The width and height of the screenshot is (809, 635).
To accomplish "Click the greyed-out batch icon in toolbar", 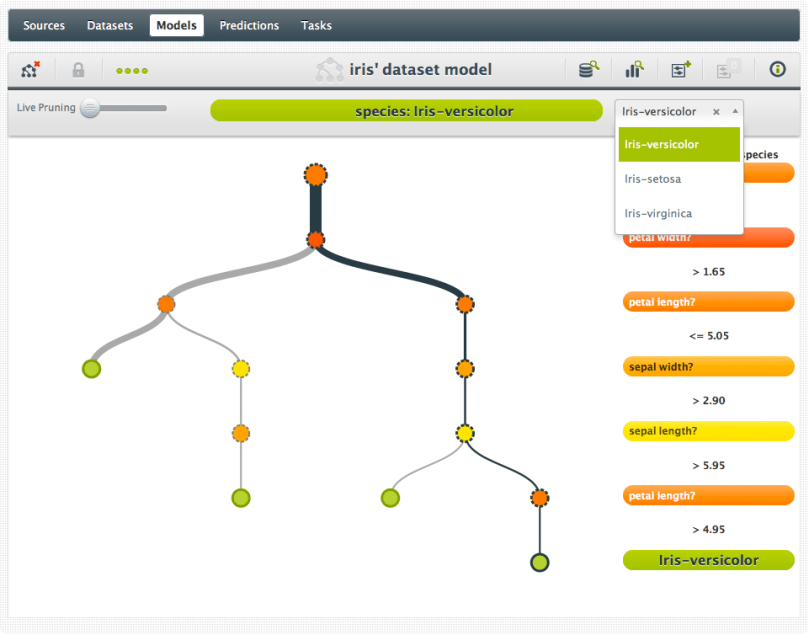I will 727,70.
